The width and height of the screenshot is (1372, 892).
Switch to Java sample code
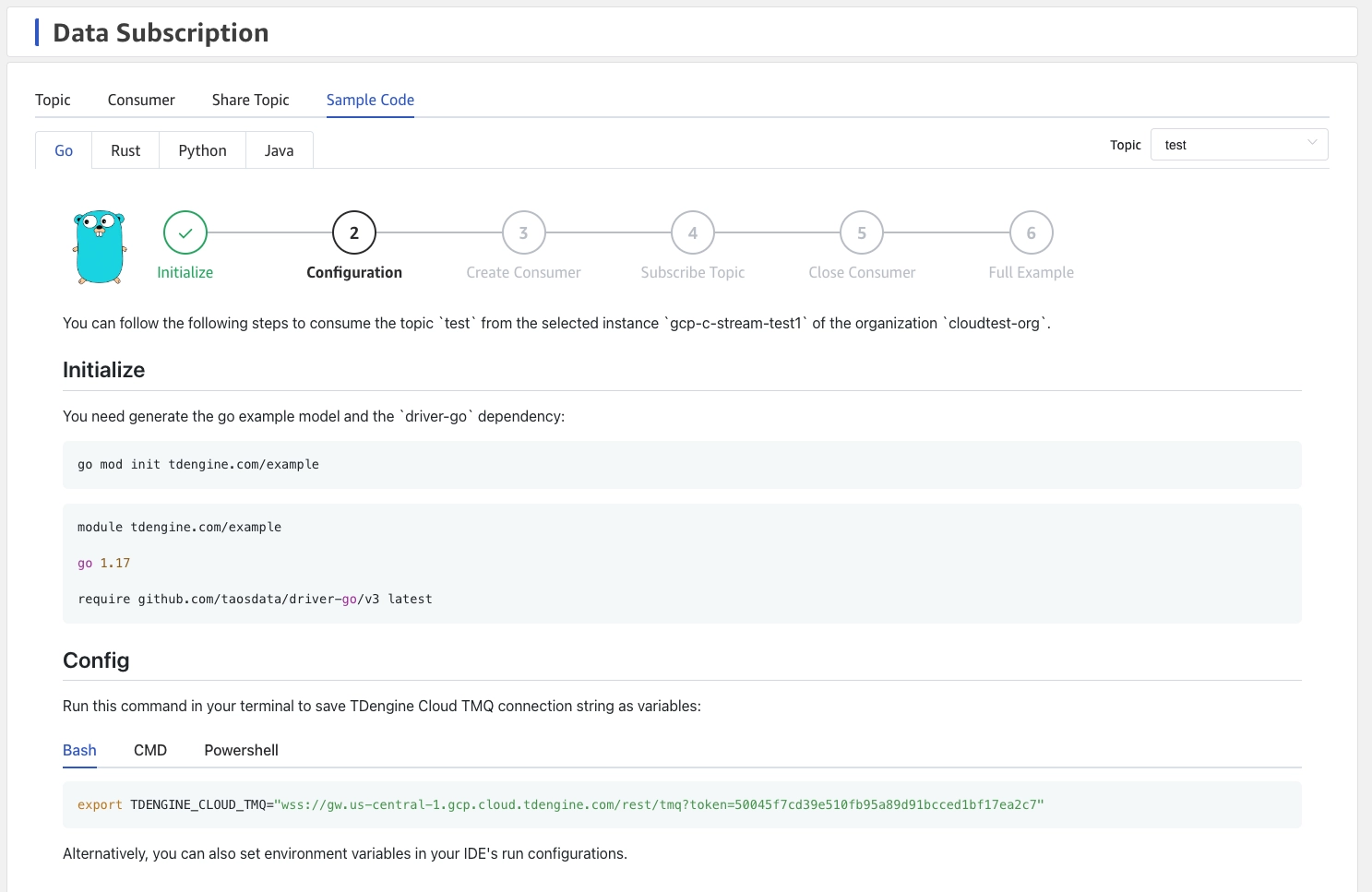click(x=279, y=150)
